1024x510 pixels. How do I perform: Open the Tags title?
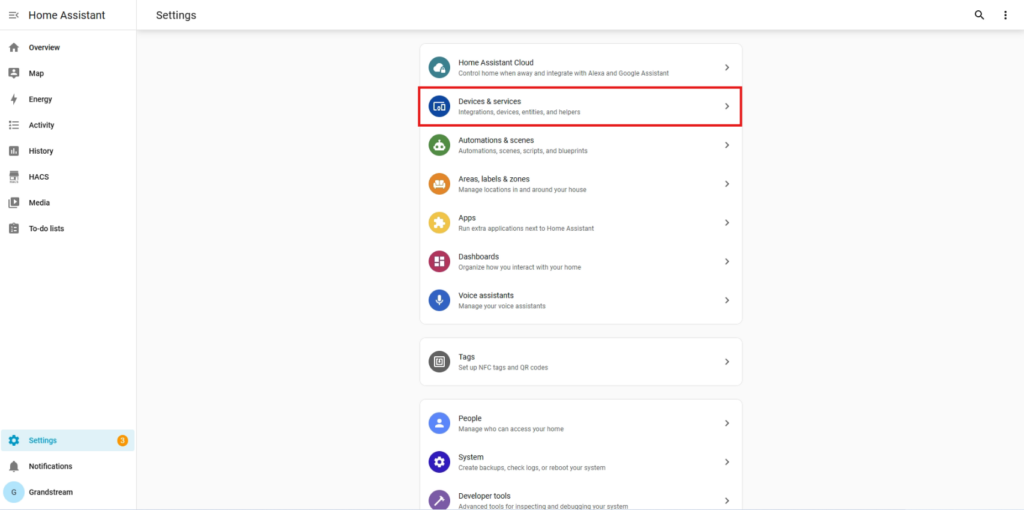[466, 357]
